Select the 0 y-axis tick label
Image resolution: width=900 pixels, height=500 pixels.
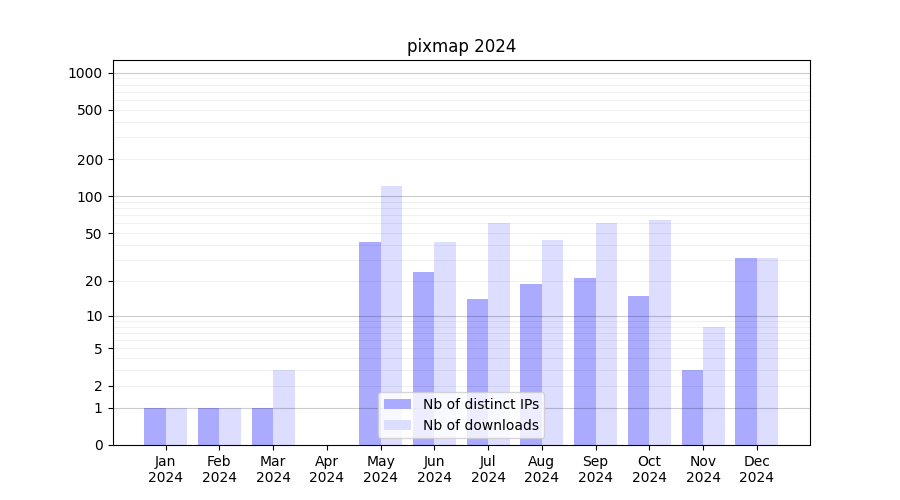coord(98,445)
